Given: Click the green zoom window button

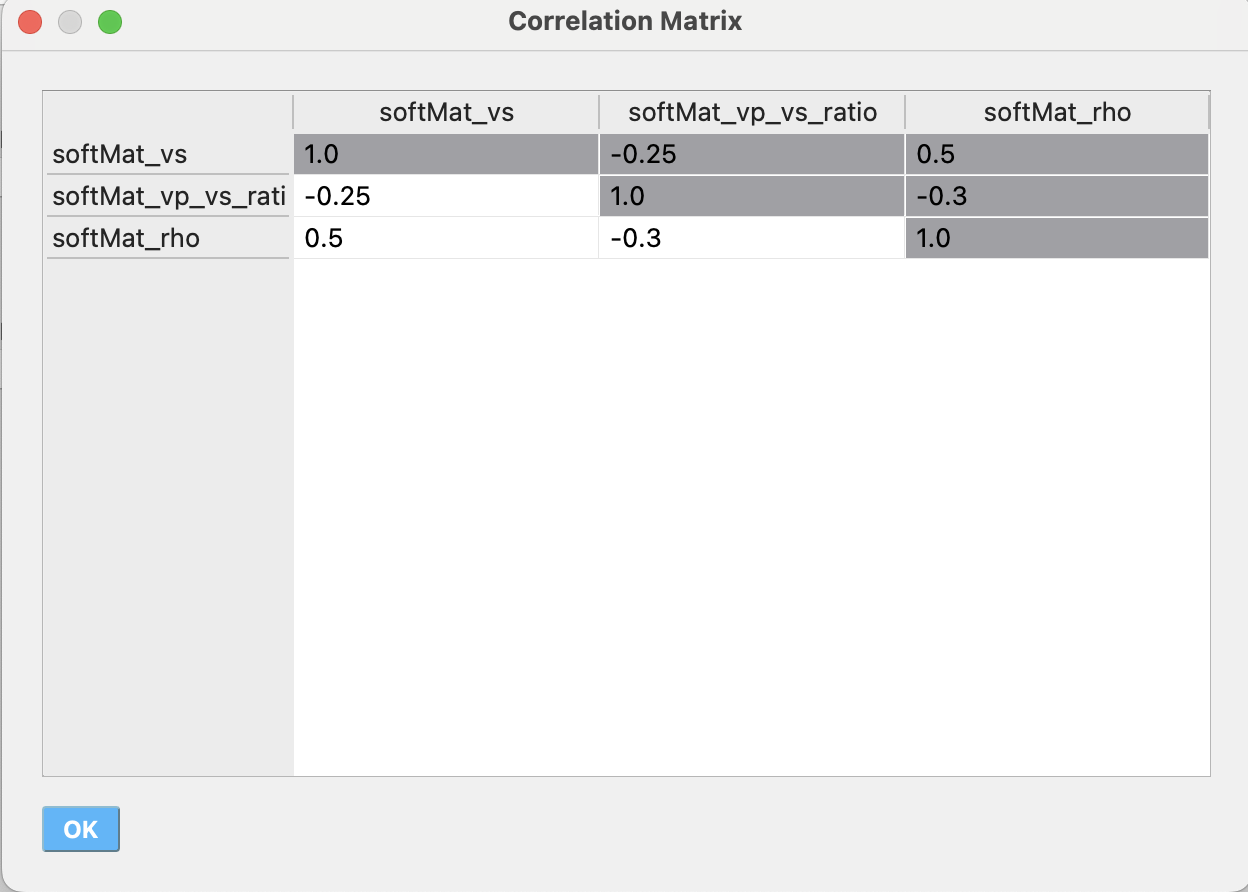Looking at the screenshot, I should [110, 21].
